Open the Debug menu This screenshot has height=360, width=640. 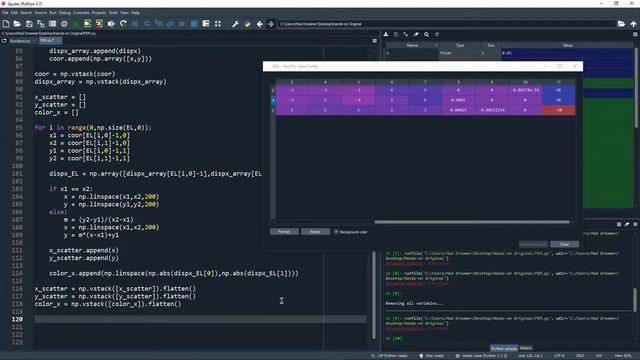[64, 13]
